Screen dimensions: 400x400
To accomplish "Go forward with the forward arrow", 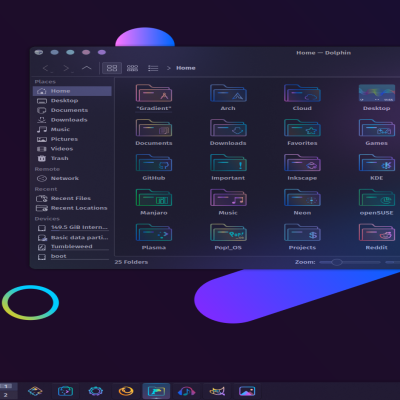I will coord(67,68).
